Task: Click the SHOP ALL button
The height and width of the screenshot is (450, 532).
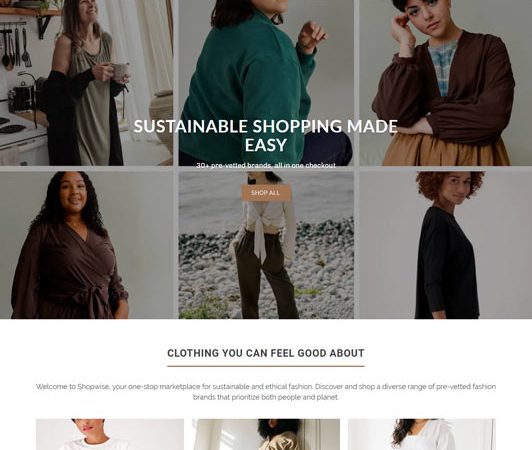Action: [x=266, y=193]
